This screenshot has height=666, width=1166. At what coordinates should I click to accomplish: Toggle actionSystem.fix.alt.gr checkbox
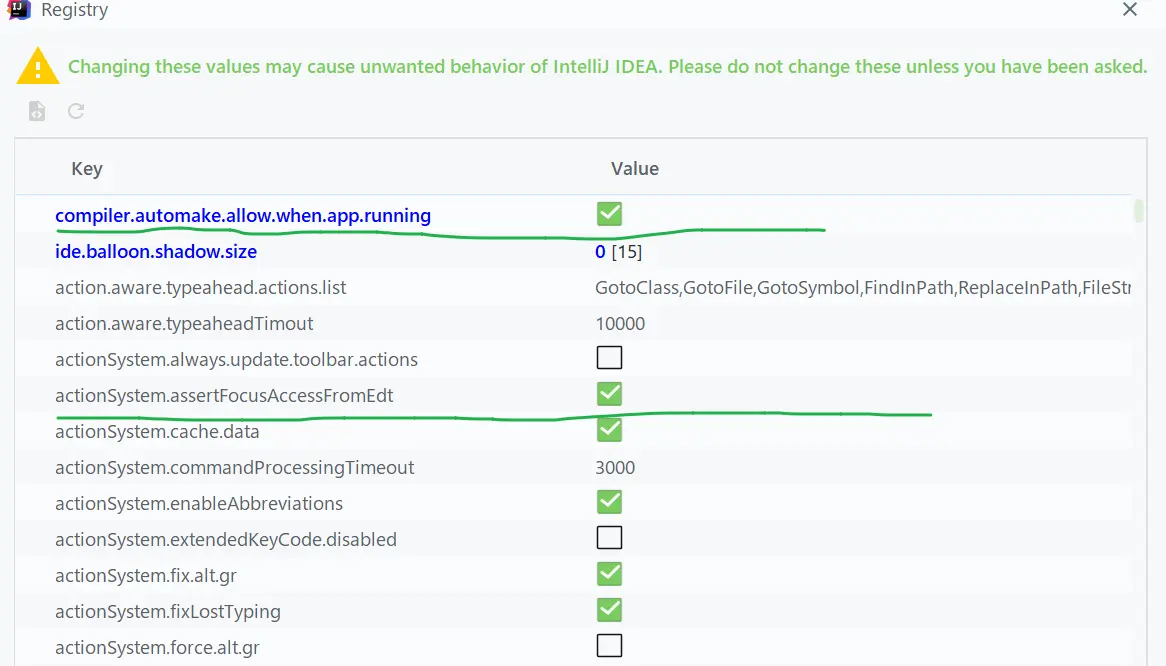tap(609, 574)
